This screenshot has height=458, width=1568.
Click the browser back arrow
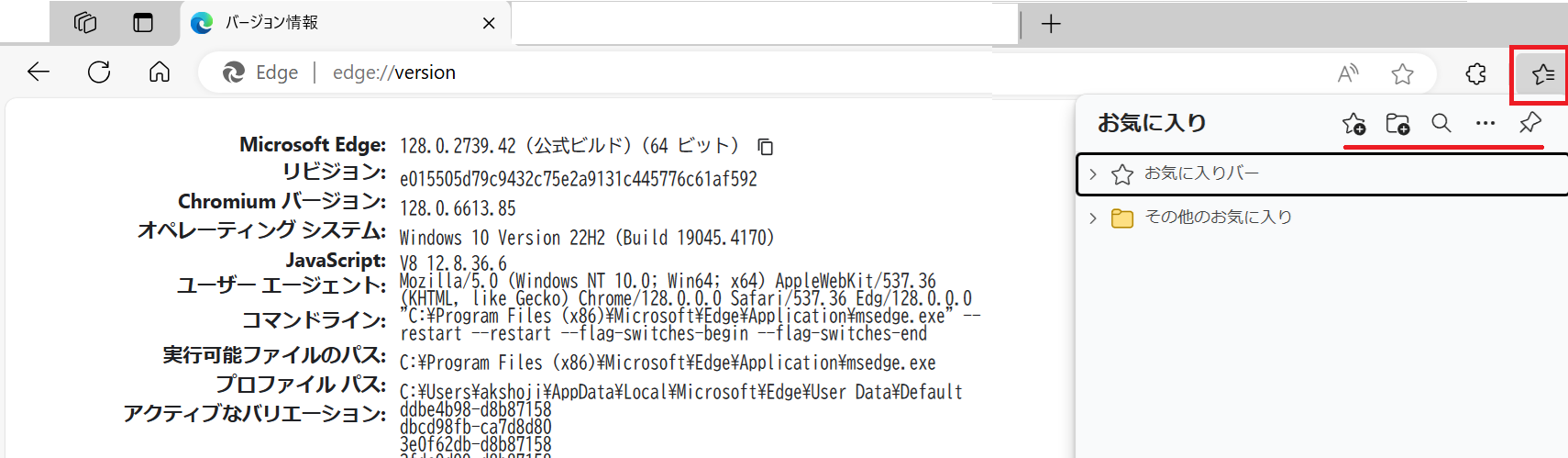tap(39, 73)
